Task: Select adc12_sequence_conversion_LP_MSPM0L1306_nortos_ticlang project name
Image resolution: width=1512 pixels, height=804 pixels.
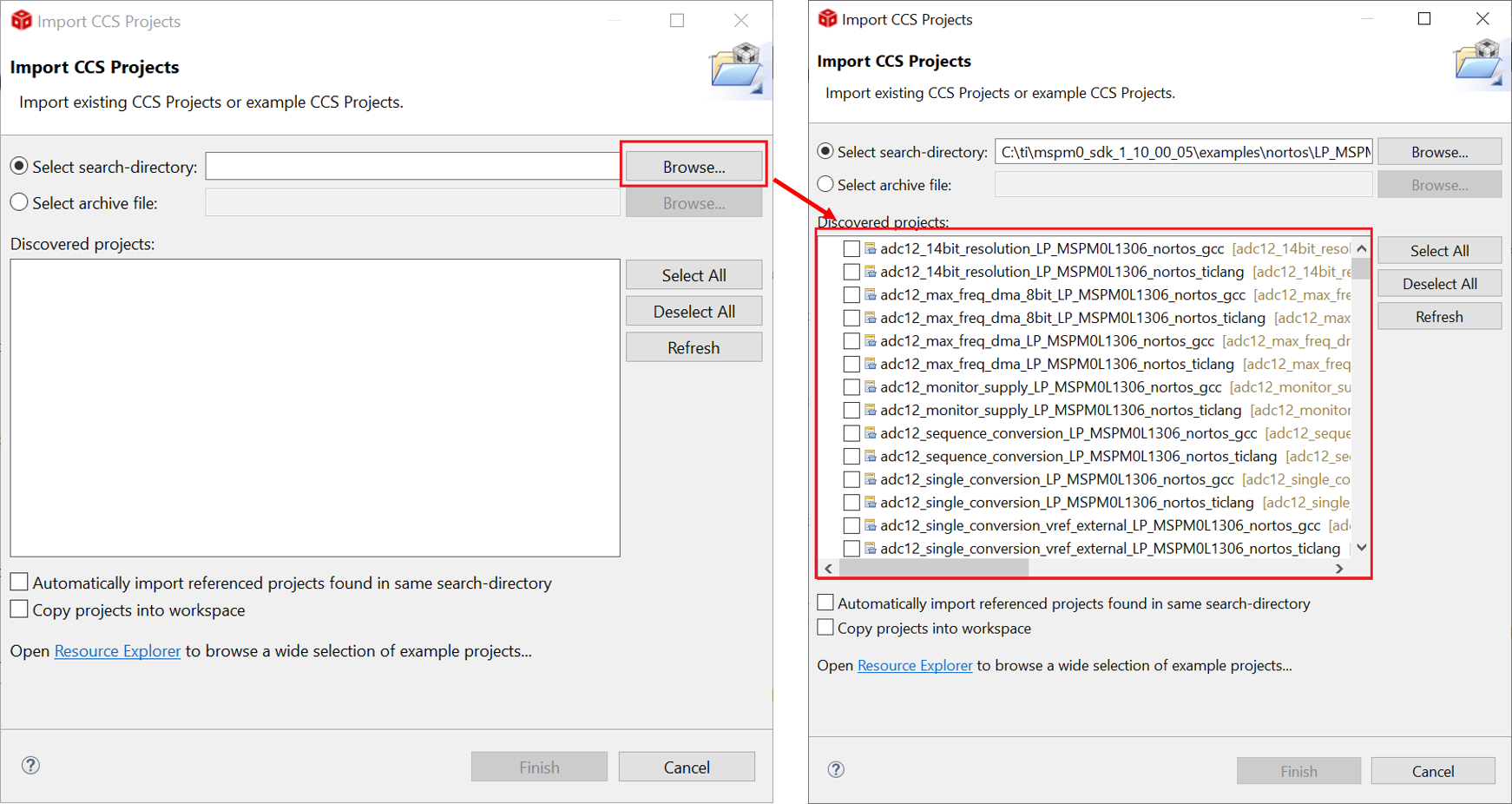Action: 1079,456
